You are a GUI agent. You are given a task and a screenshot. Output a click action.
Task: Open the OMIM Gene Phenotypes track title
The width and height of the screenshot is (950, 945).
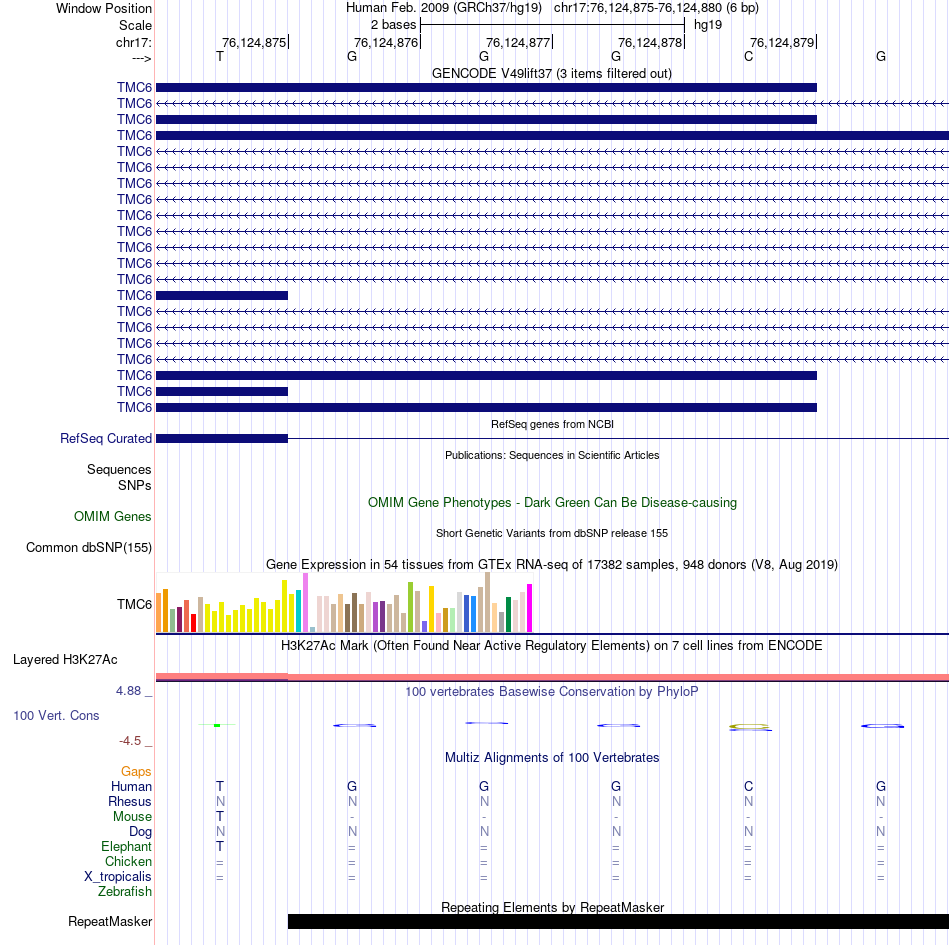tap(552, 502)
